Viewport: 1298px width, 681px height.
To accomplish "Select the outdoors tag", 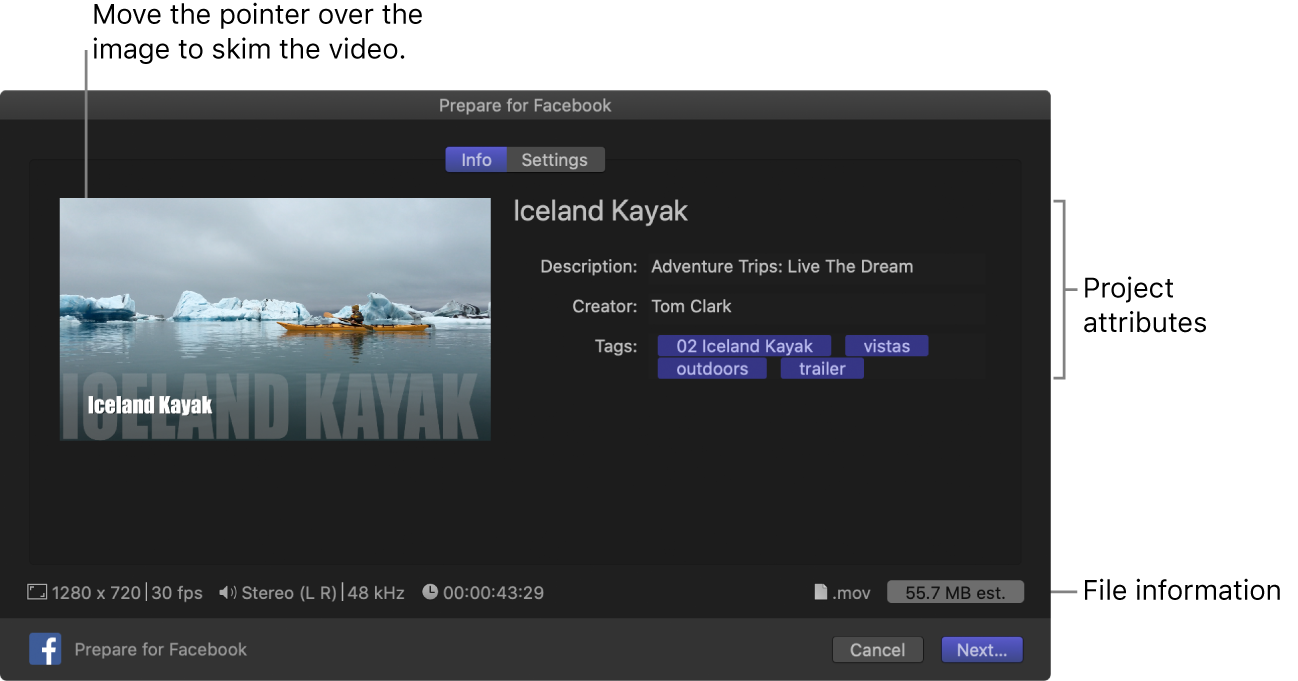I will [x=712, y=369].
